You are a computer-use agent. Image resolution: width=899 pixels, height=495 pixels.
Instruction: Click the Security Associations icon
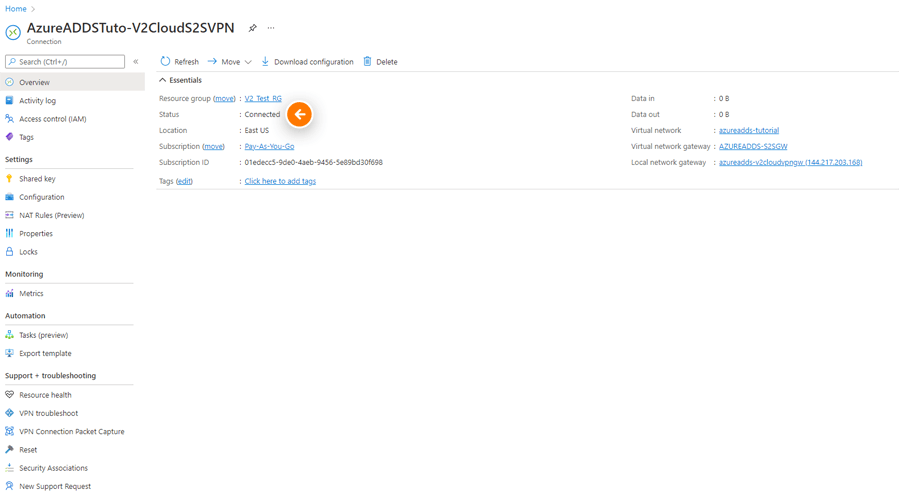(9, 468)
